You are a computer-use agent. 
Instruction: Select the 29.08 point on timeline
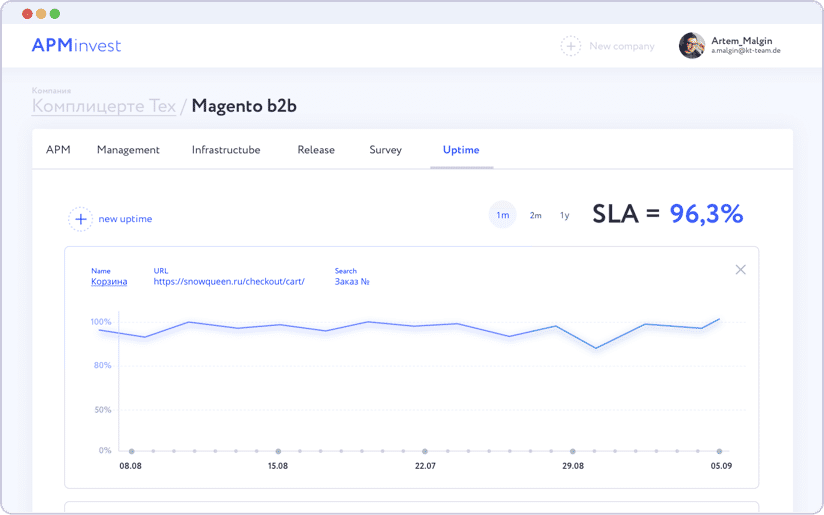[572, 451]
